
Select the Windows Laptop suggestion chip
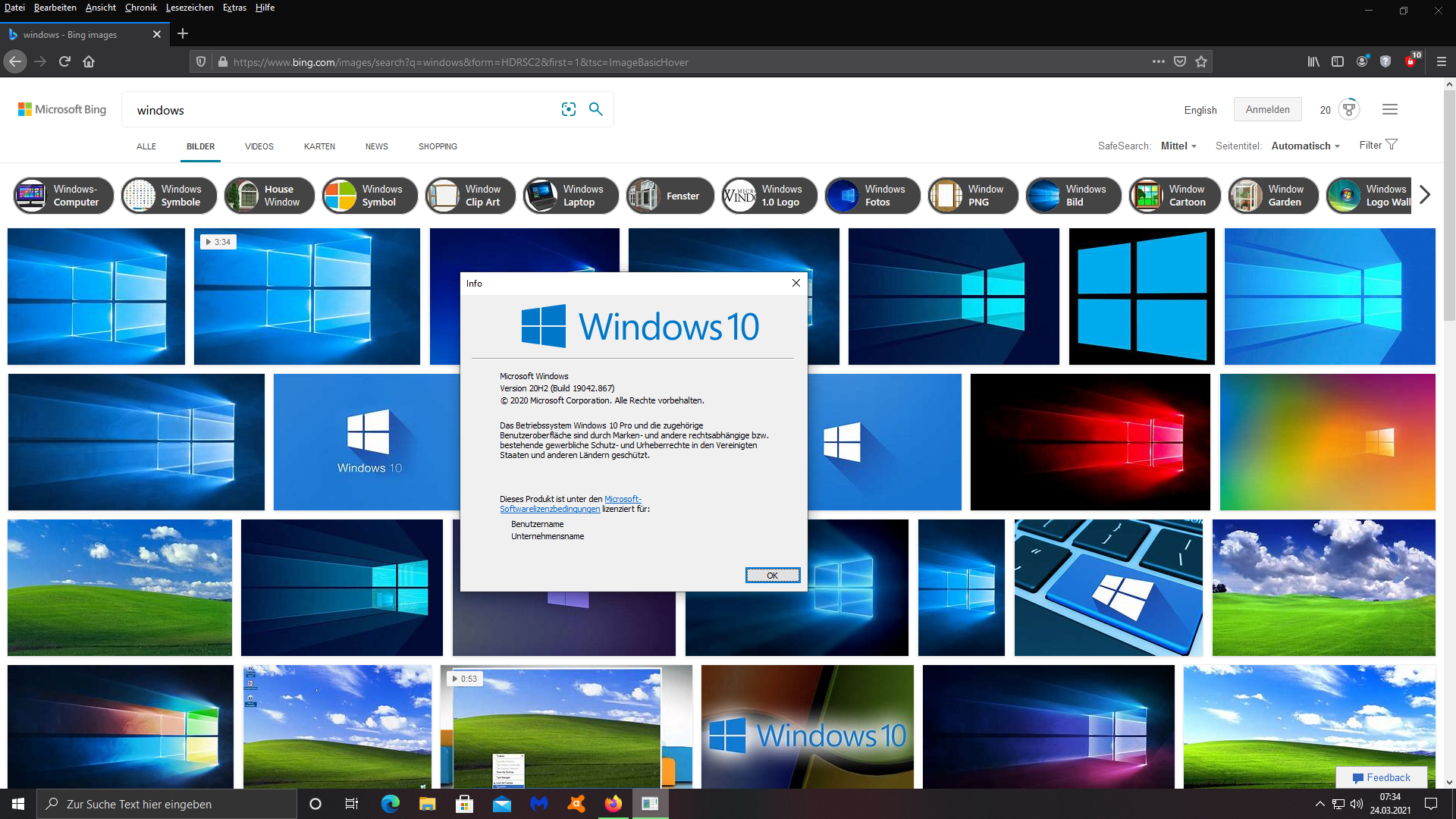coord(571,196)
